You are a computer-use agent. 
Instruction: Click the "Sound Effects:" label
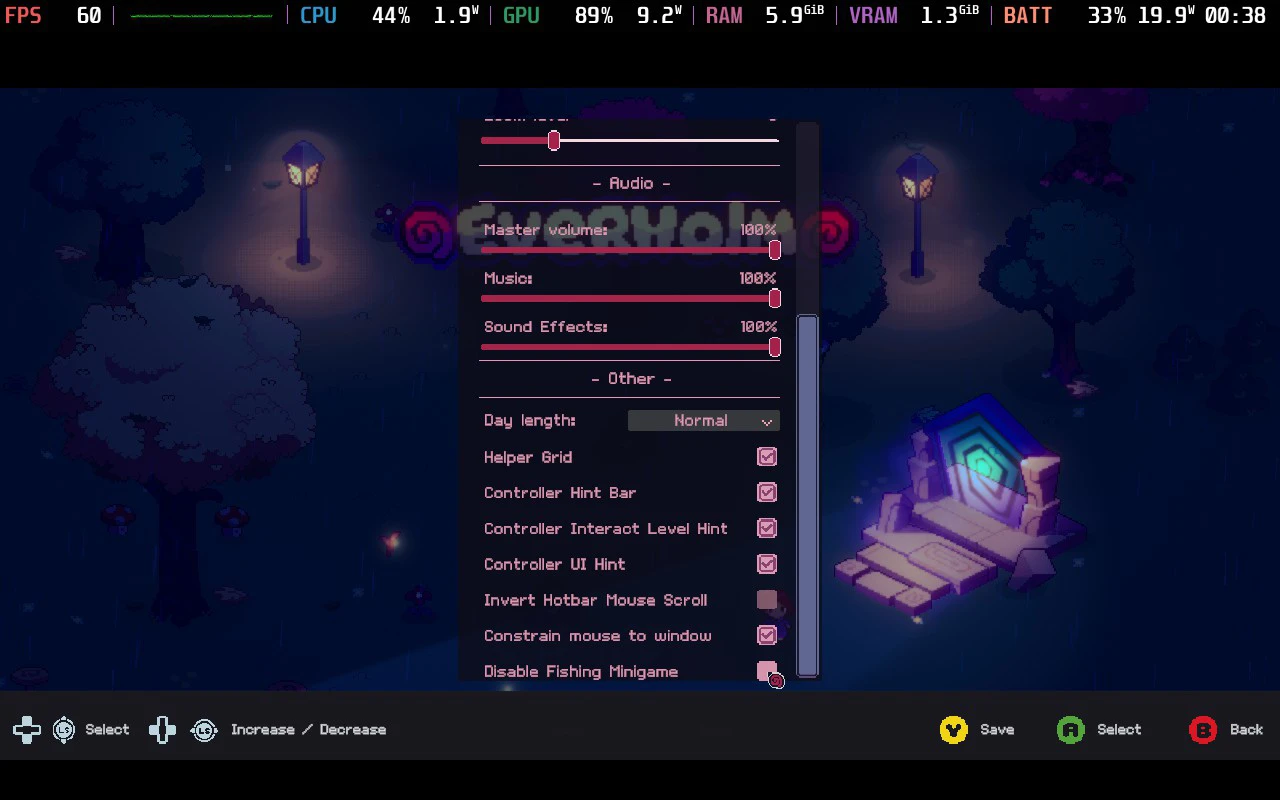(x=546, y=327)
